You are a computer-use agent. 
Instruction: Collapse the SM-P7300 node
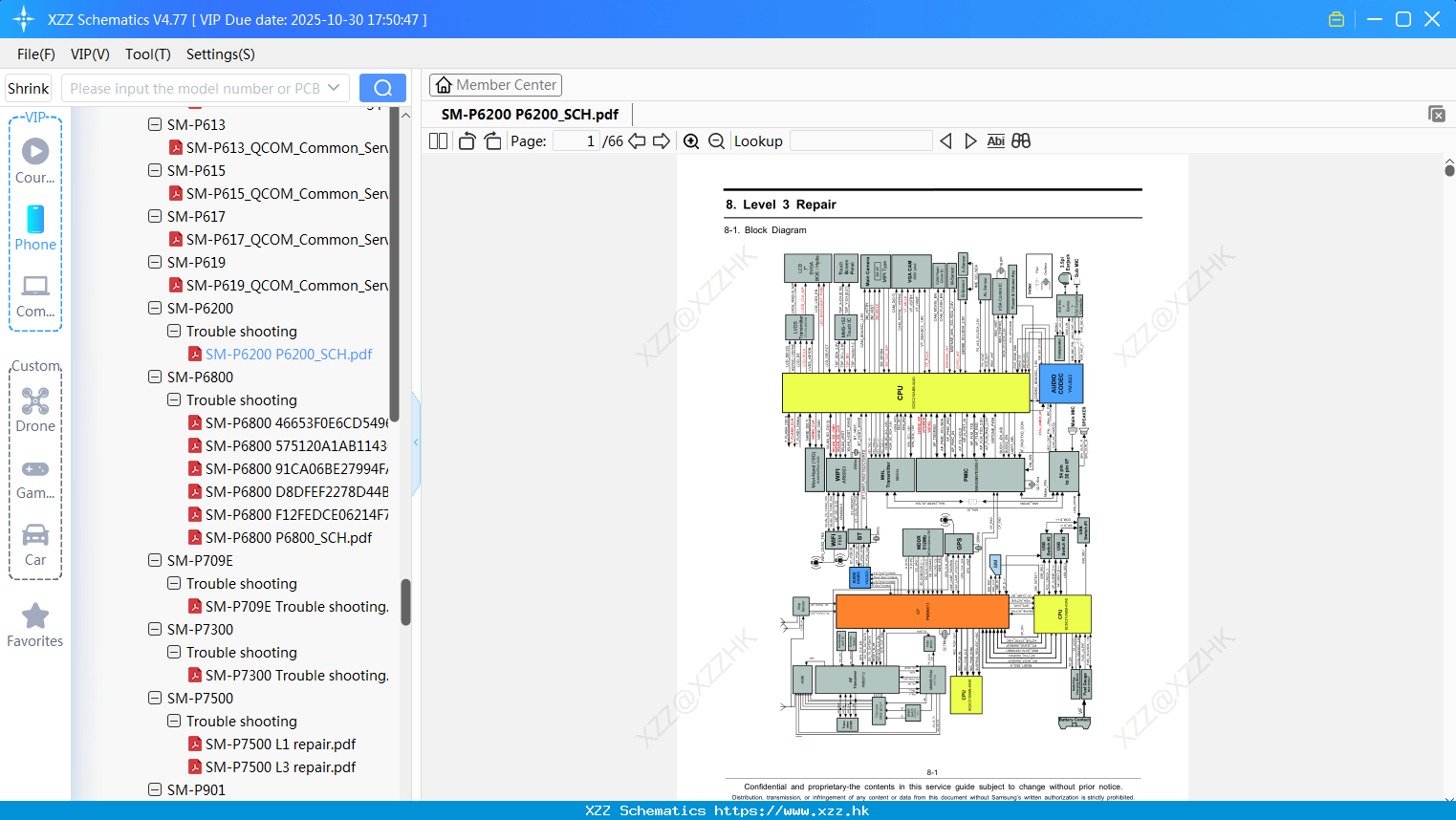[155, 629]
